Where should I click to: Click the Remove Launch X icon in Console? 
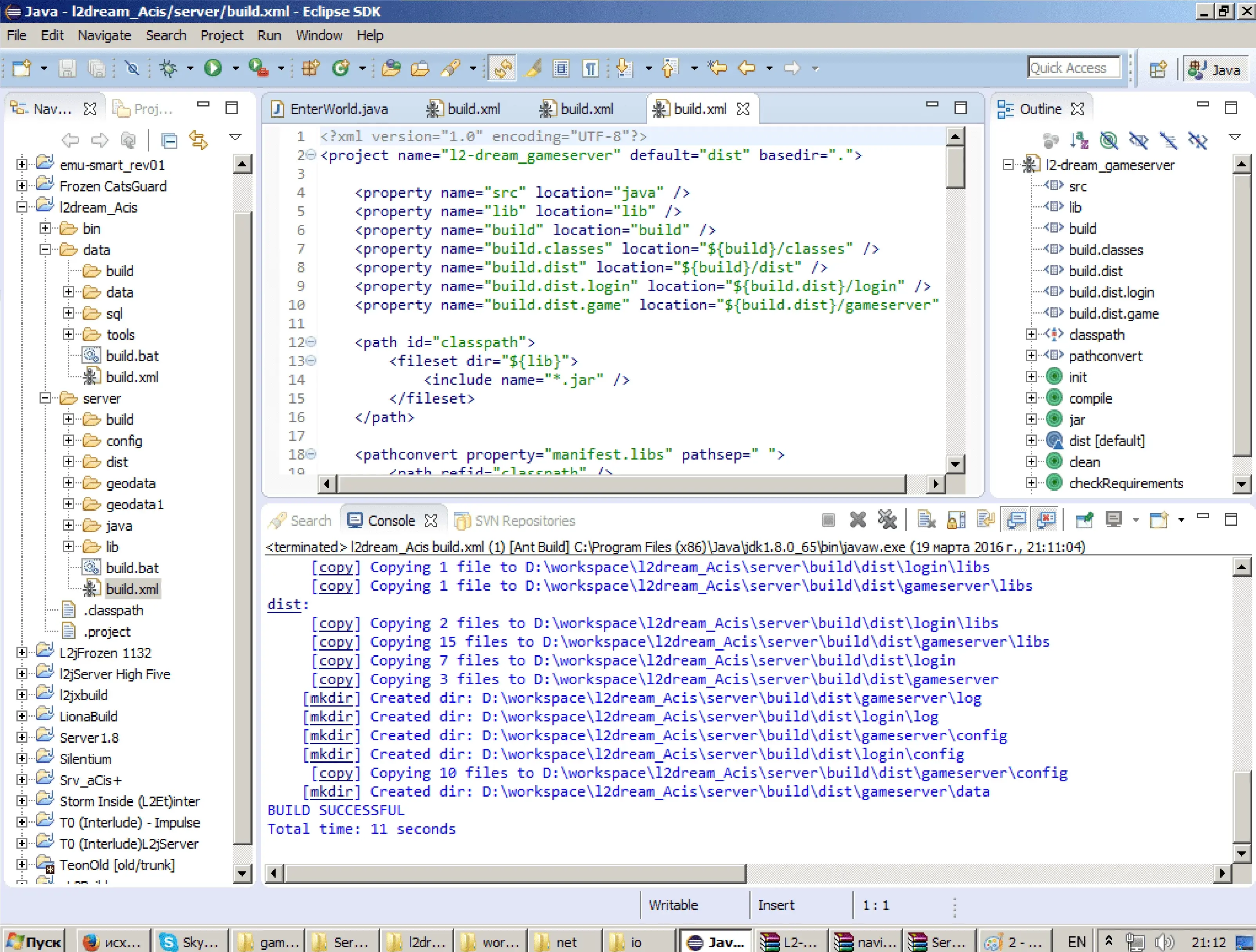(857, 519)
